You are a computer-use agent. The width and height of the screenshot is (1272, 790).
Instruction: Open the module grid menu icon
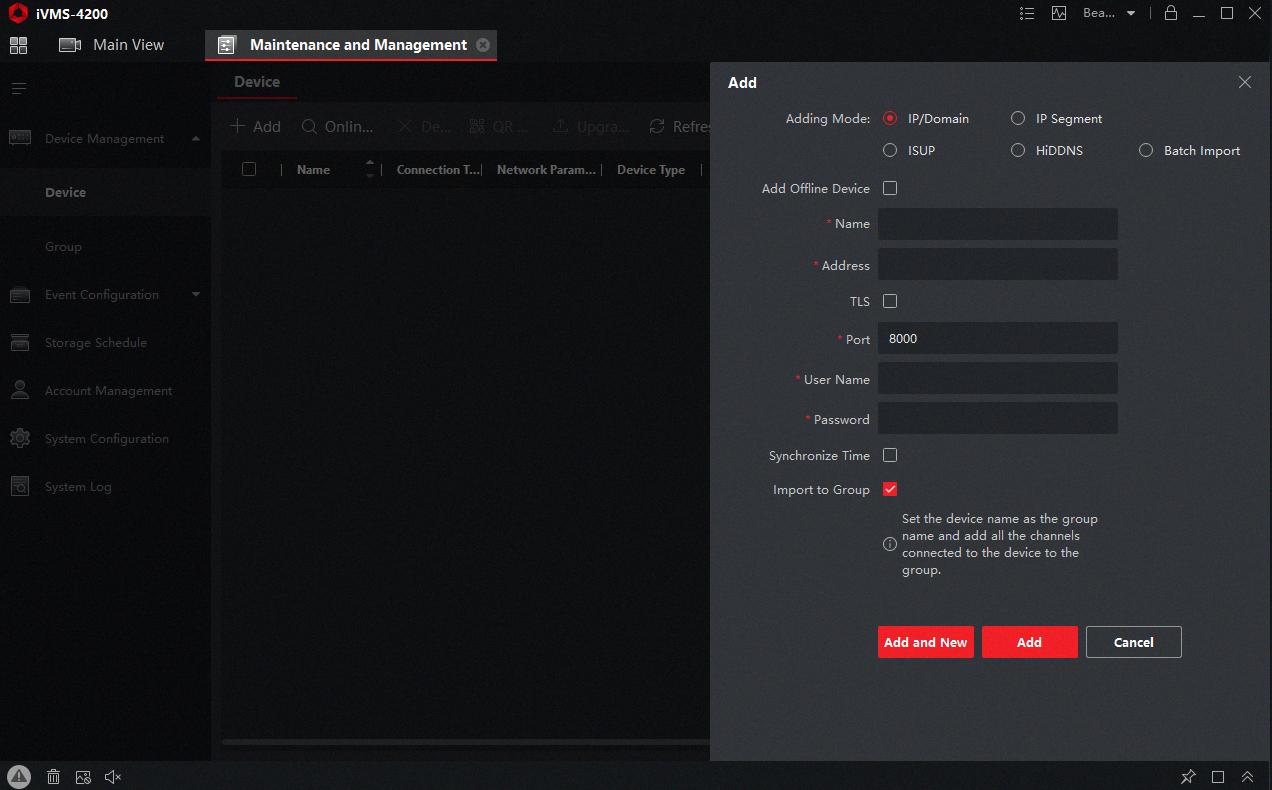pyautogui.click(x=18, y=45)
